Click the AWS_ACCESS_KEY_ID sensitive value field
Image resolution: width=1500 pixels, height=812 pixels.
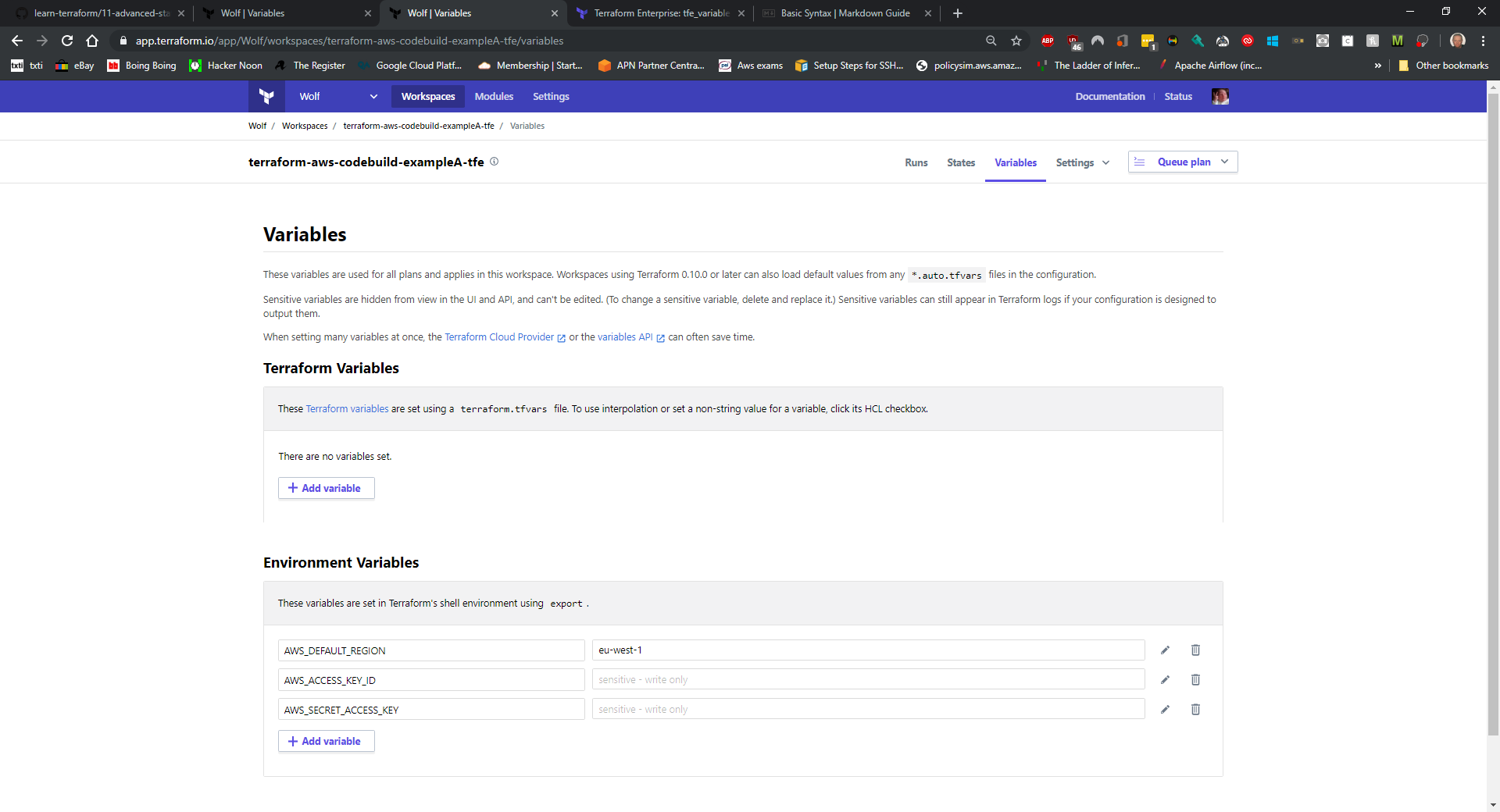pyautogui.click(x=868, y=680)
